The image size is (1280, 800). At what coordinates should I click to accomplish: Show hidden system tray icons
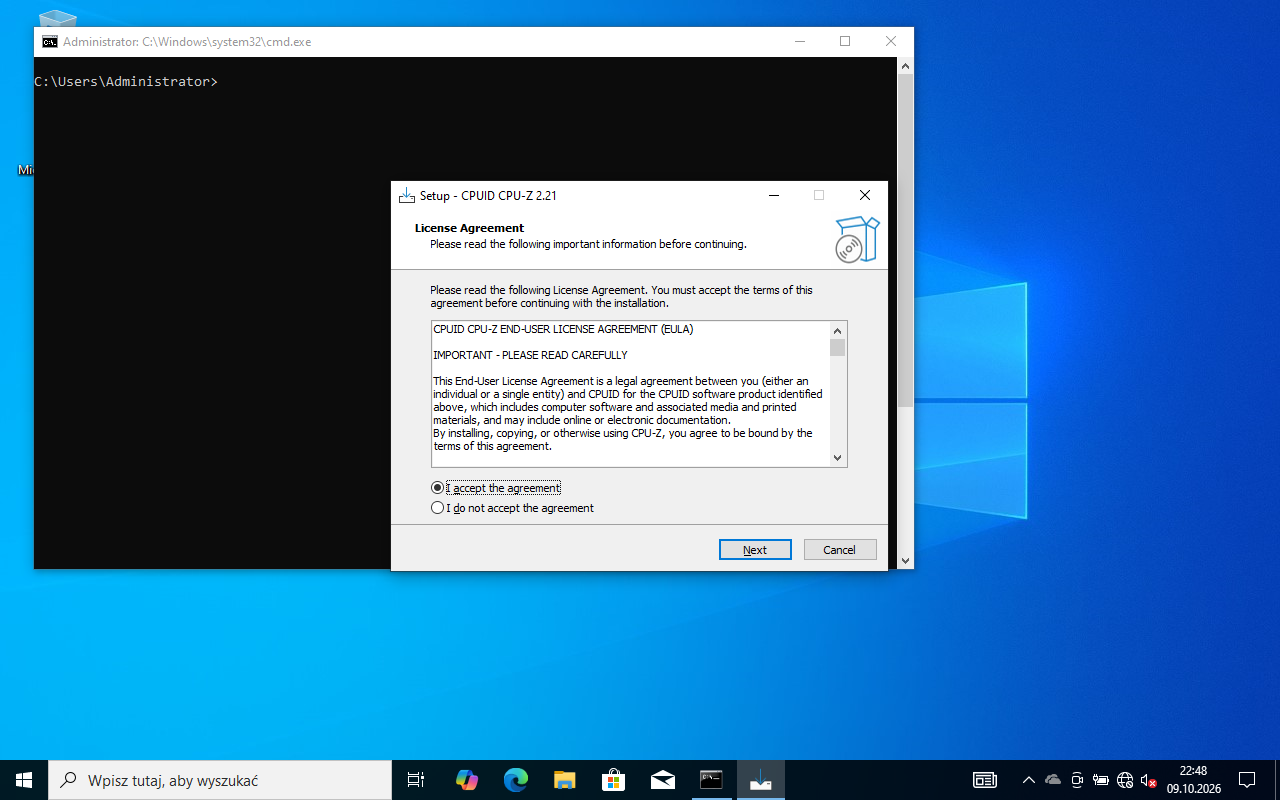pyautogui.click(x=1028, y=780)
